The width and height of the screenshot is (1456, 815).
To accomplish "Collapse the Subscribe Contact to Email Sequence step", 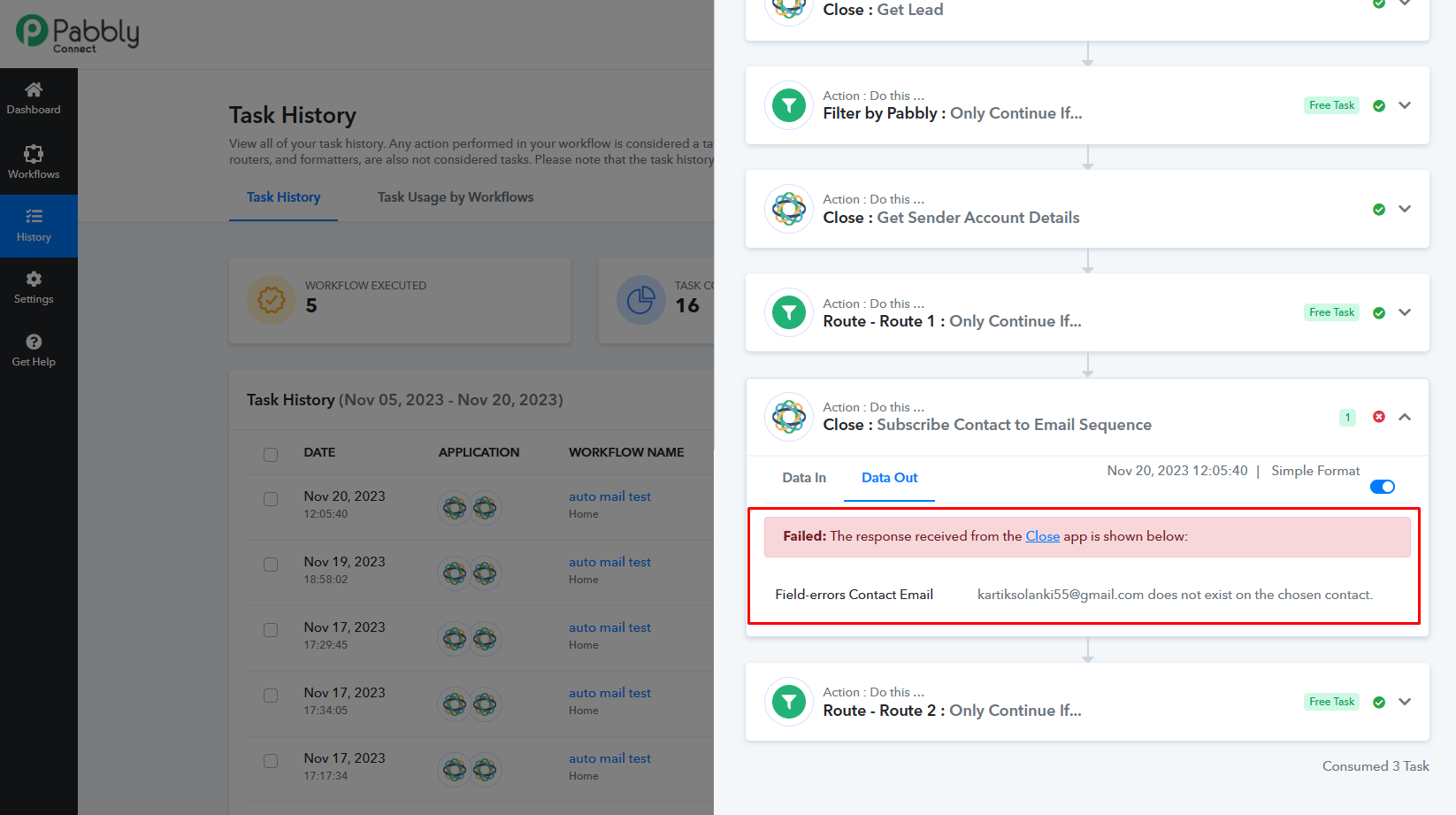I will point(1405,417).
